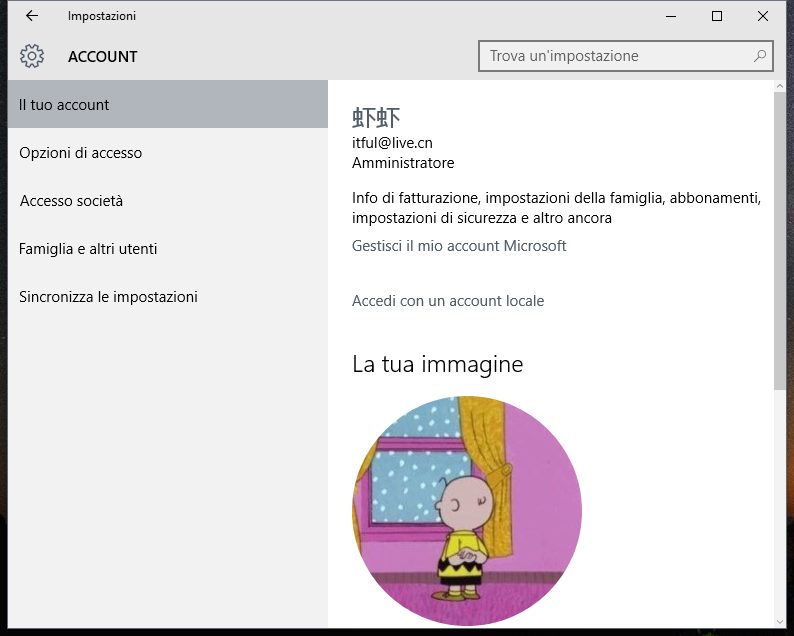Open 'Opzioni di accesso' section
794x636 pixels.
pos(81,153)
